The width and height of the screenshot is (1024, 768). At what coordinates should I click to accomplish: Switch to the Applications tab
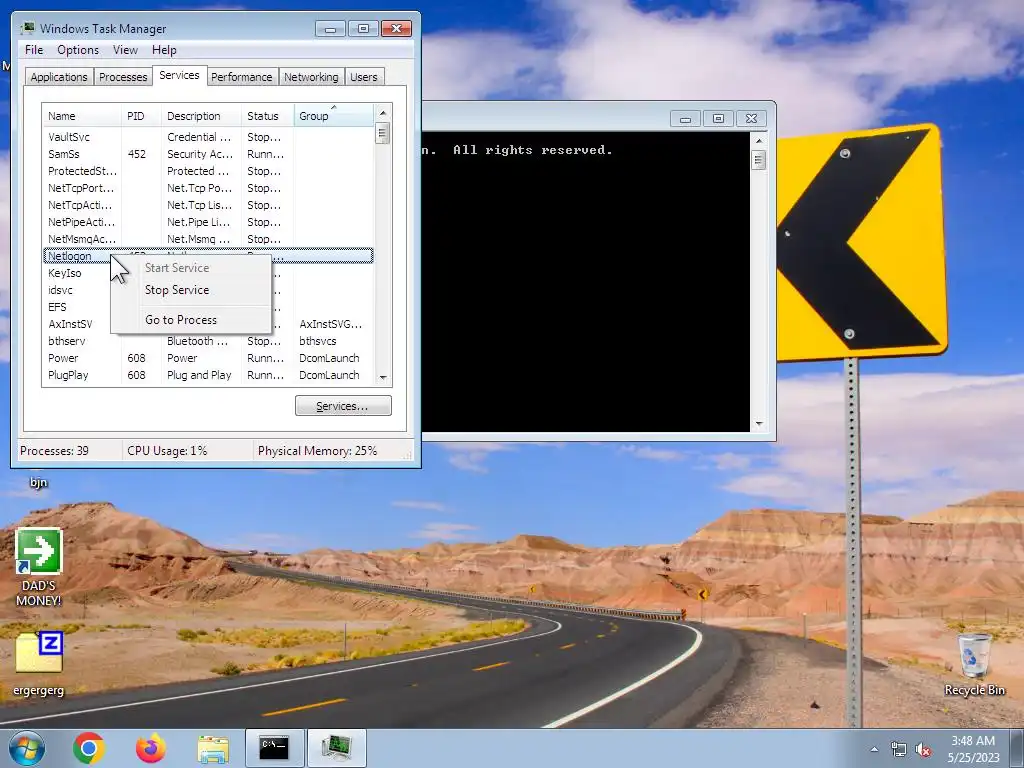pyautogui.click(x=59, y=76)
